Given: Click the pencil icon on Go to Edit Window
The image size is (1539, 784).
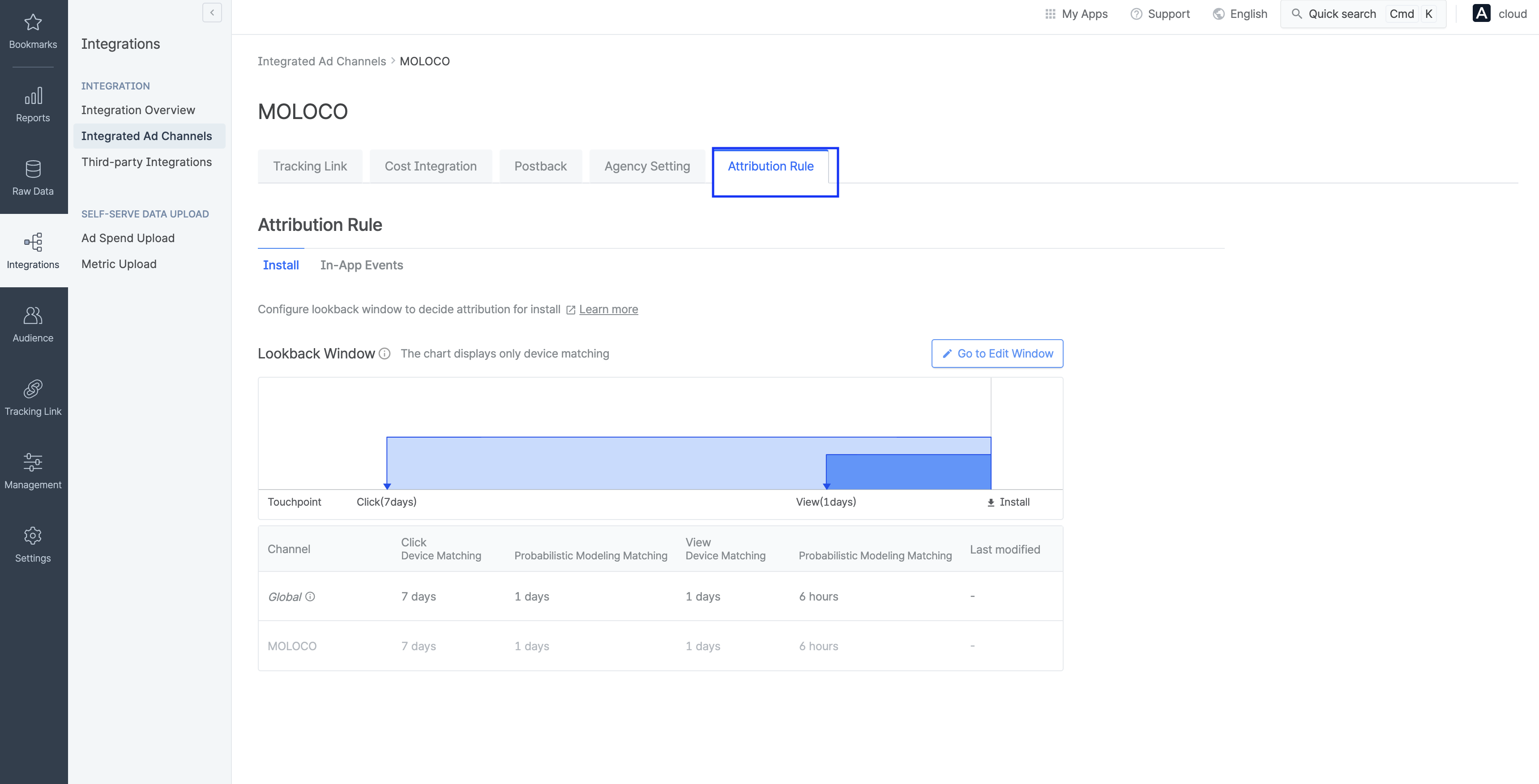Looking at the screenshot, I should point(947,354).
